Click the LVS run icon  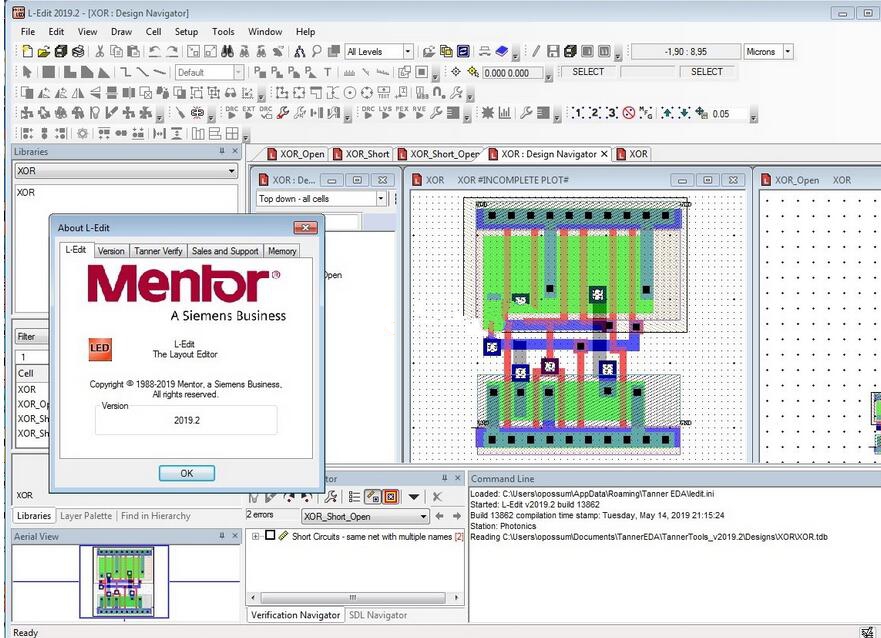click(x=385, y=113)
